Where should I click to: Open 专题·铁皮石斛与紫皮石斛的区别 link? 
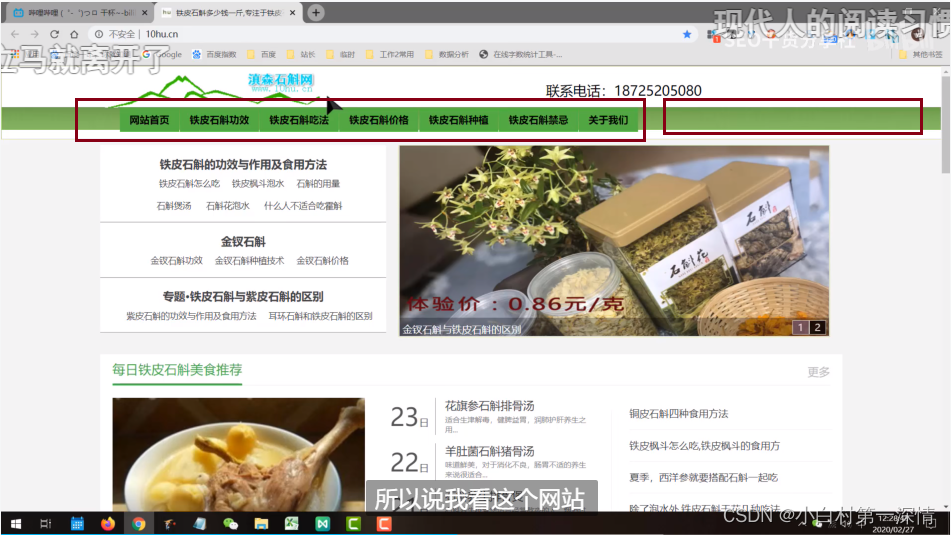point(243,297)
